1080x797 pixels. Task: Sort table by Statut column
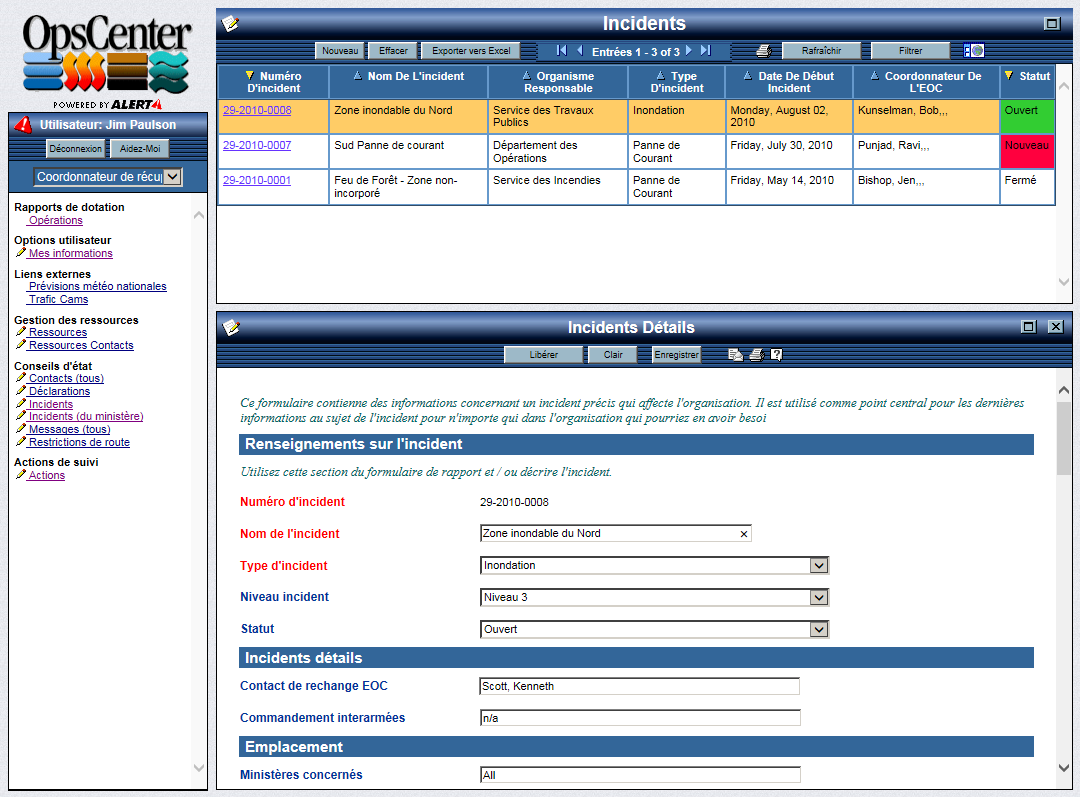(1027, 76)
